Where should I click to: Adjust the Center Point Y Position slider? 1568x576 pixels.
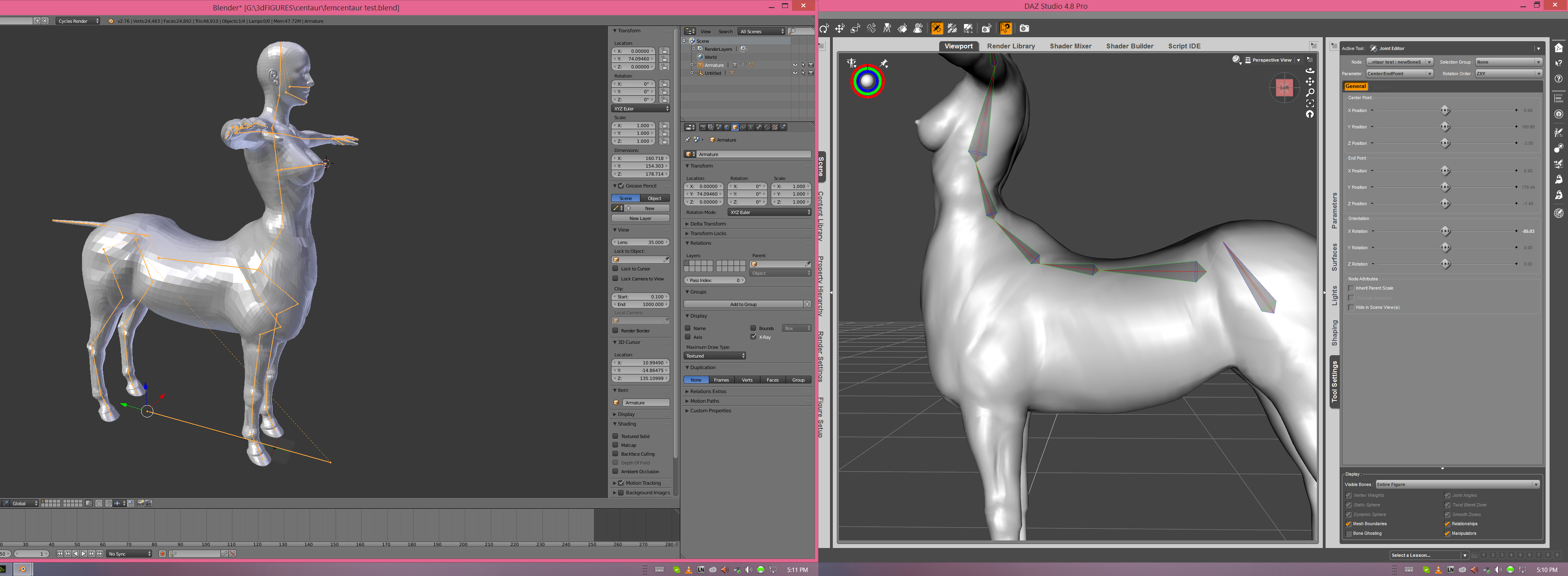(x=1444, y=127)
